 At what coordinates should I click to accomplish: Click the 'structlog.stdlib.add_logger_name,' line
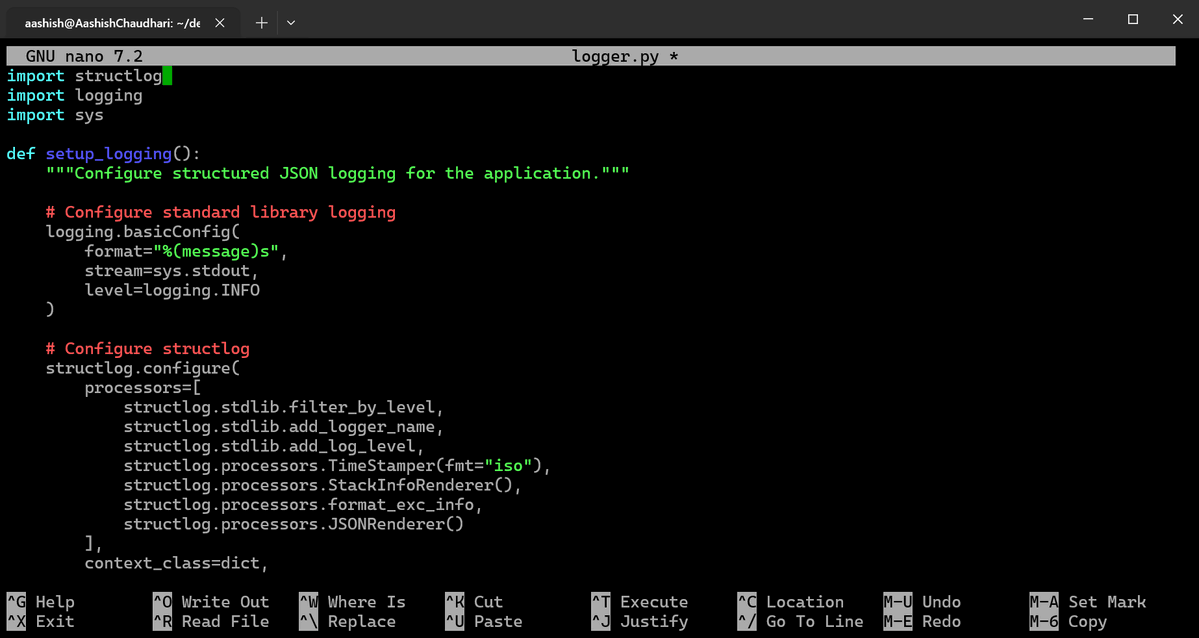284,427
